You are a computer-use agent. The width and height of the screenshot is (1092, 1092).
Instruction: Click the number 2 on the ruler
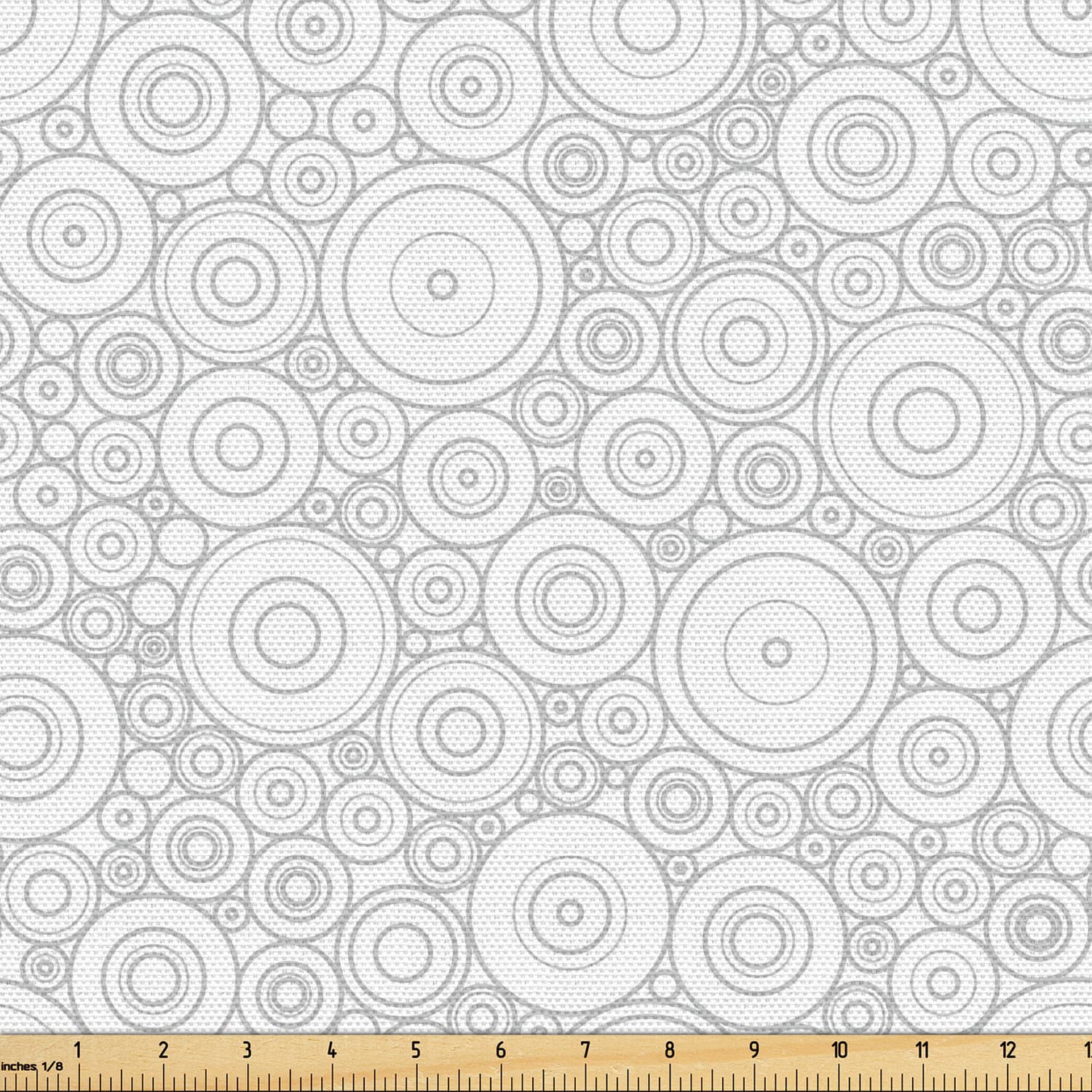tap(163, 1050)
